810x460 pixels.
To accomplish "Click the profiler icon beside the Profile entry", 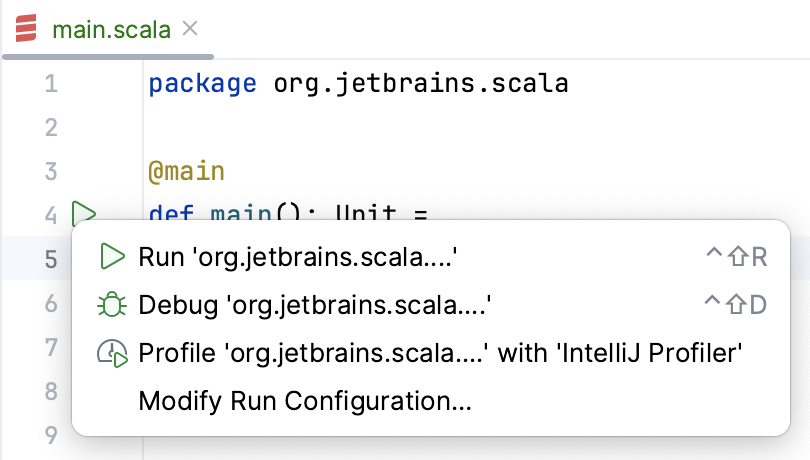I will pos(111,353).
